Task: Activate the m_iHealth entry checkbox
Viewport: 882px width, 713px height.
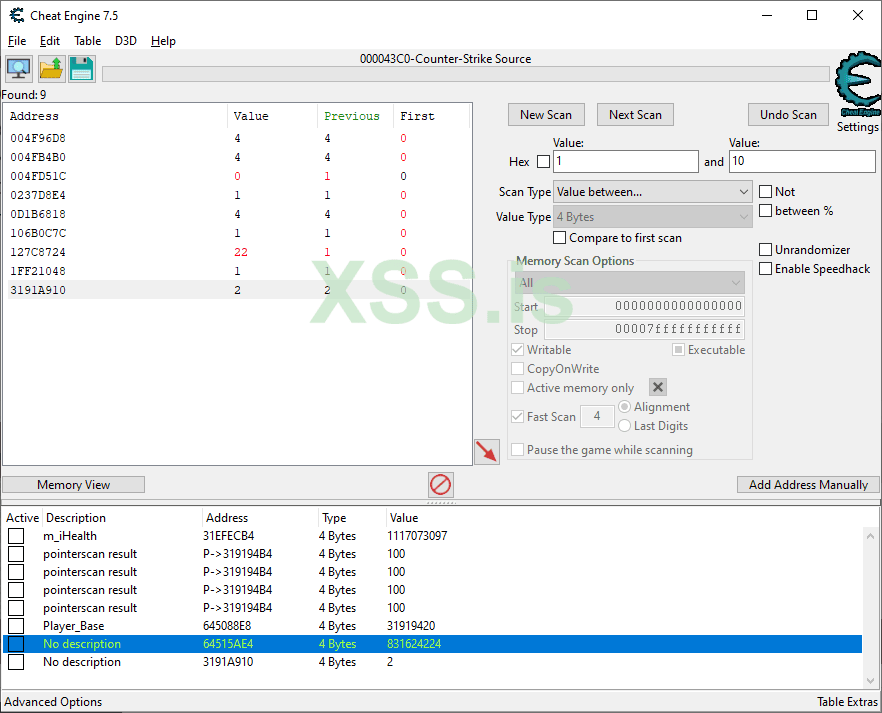Action: (16, 536)
